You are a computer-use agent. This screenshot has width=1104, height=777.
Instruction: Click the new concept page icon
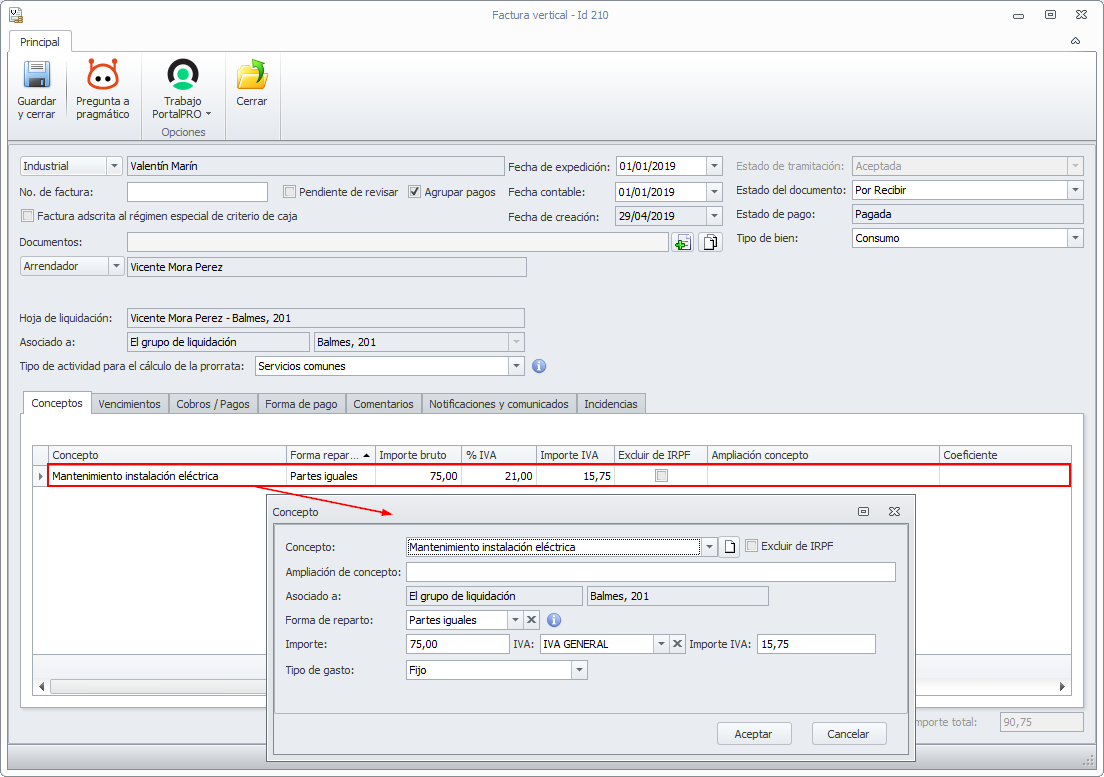pyautogui.click(x=730, y=547)
